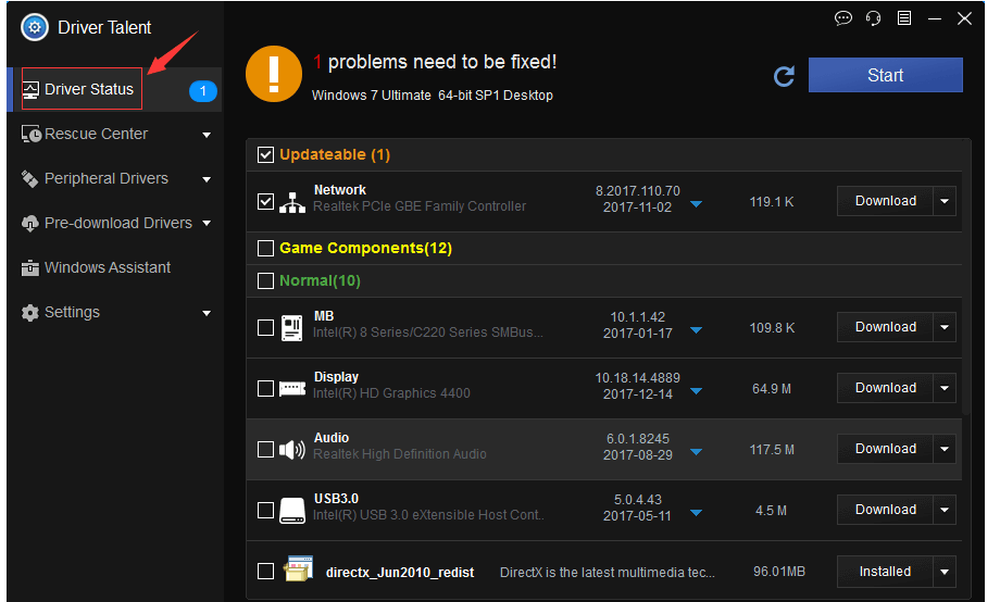The image size is (1000, 602).
Task: Click the Windows Assistant toolbox icon
Action: (30, 268)
